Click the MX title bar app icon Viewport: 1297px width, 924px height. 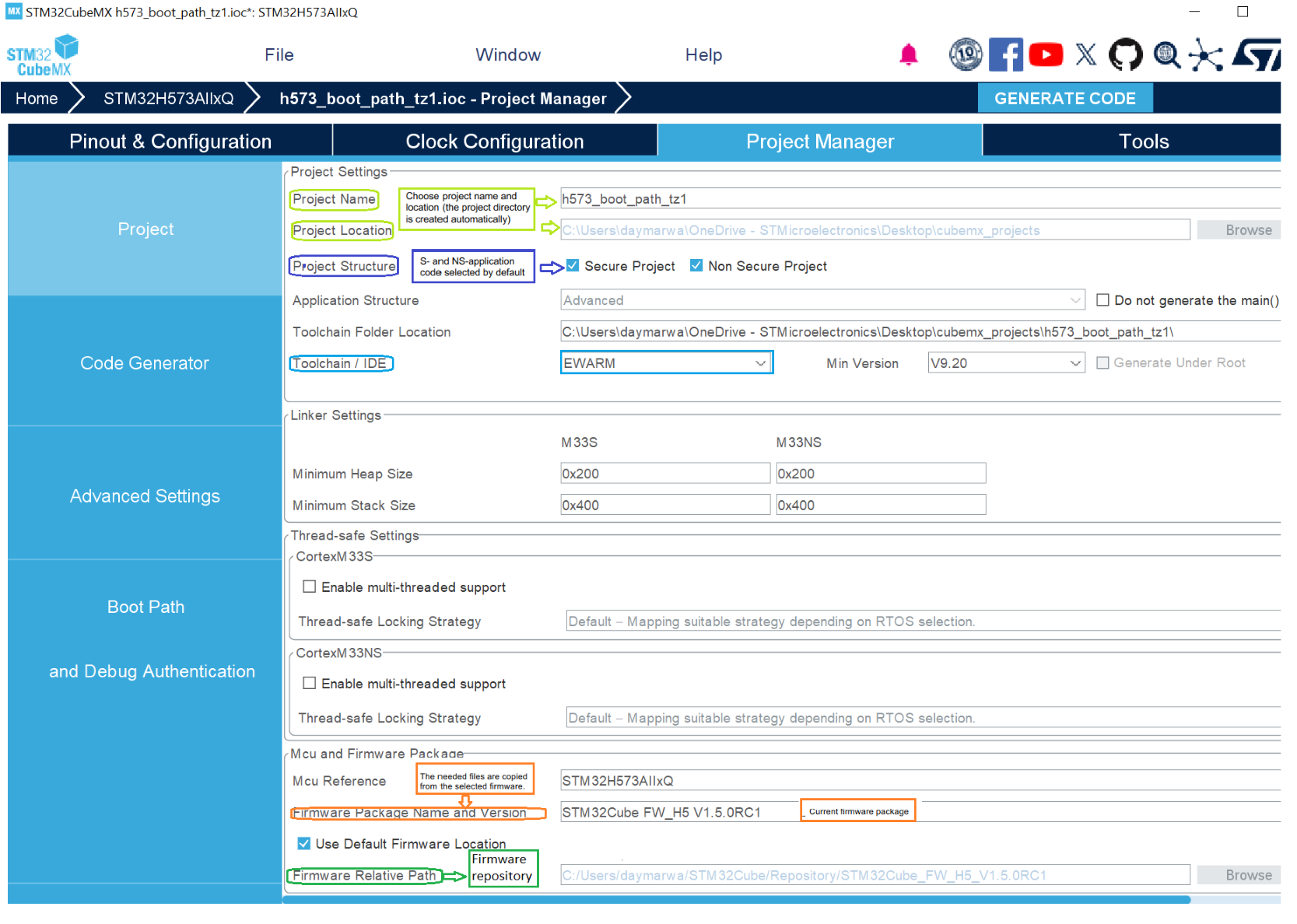pos(14,12)
